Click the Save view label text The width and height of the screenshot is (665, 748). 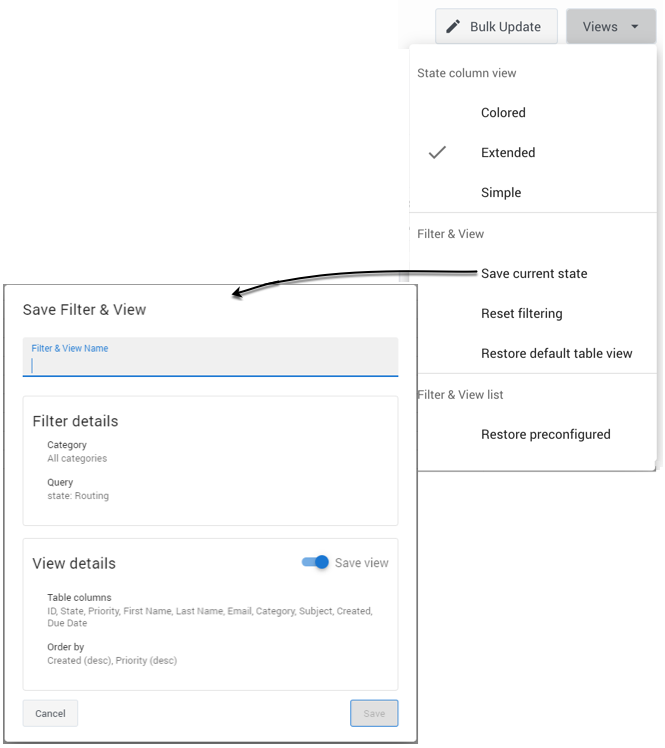click(x=362, y=563)
